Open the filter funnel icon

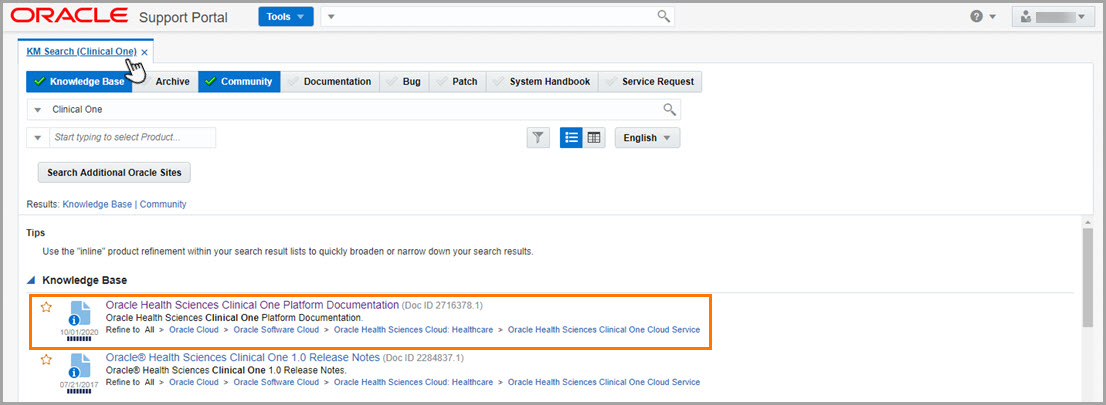pos(538,138)
